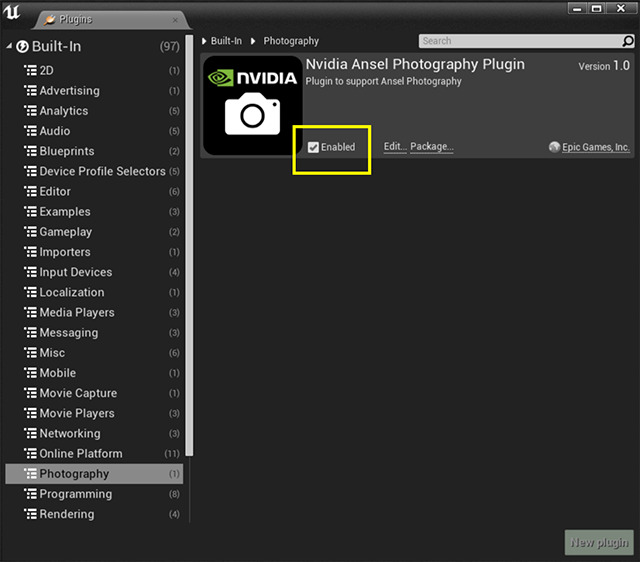Click the Gameplay category list icon
This screenshot has height=562, width=640.
point(31,231)
